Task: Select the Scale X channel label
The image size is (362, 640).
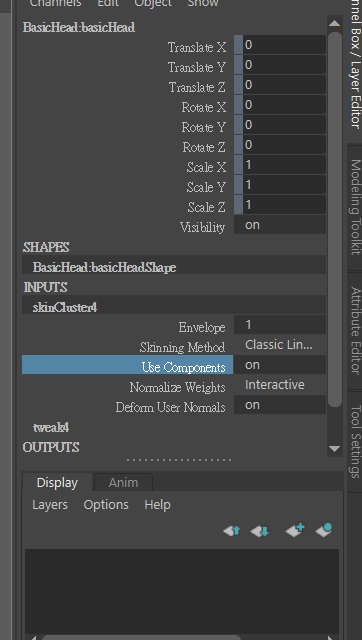Action: click(x=206, y=167)
